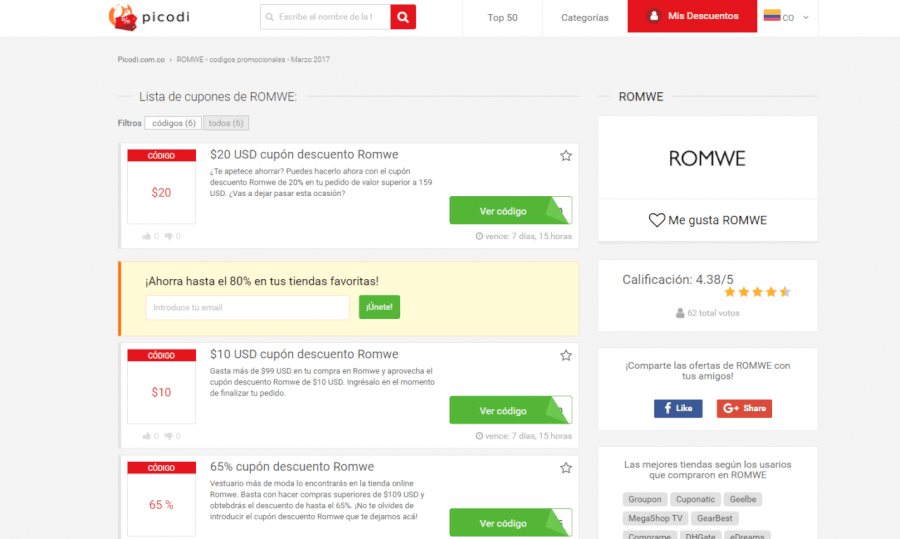900x539 pixels.
Task: Click the email input field
Action: (247, 307)
